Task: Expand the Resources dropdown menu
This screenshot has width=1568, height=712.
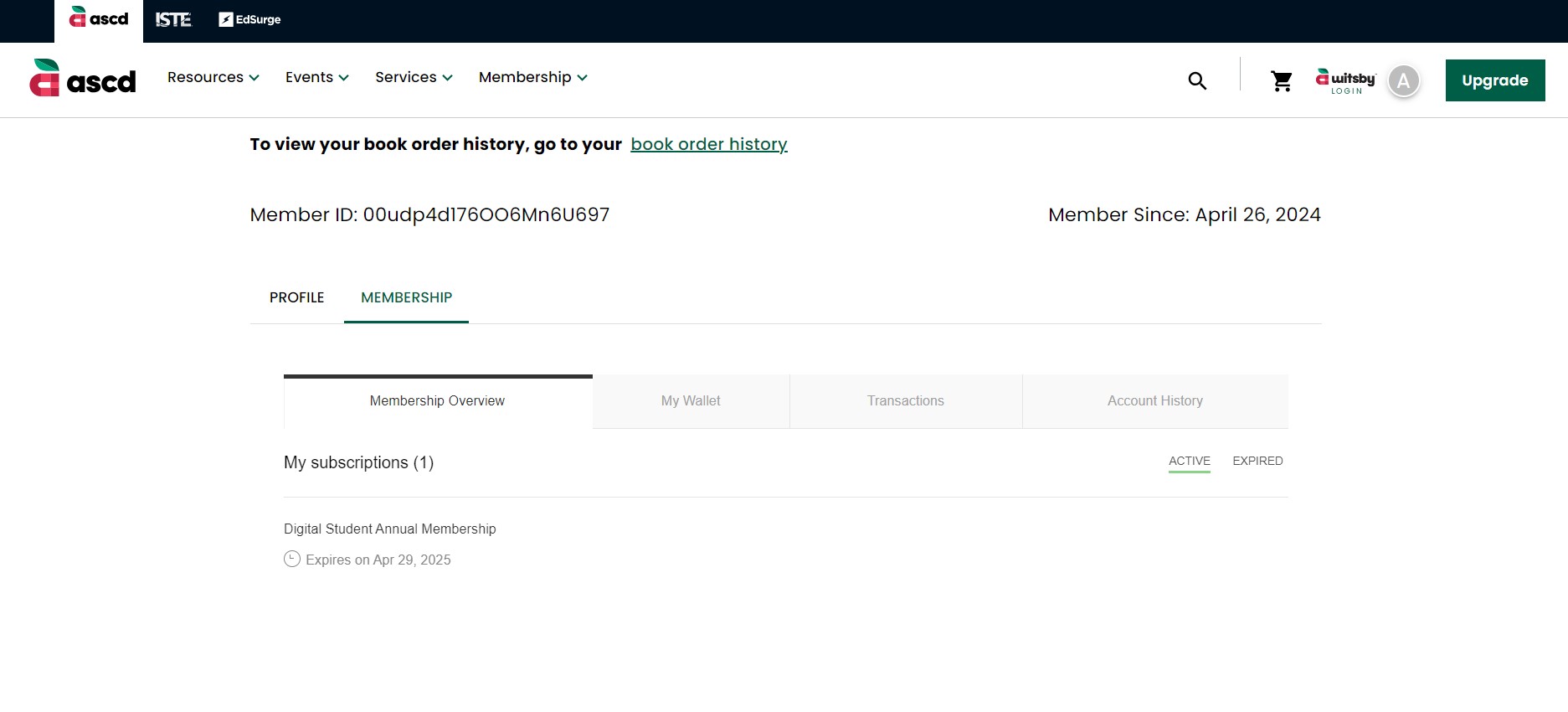Action: point(213,77)
